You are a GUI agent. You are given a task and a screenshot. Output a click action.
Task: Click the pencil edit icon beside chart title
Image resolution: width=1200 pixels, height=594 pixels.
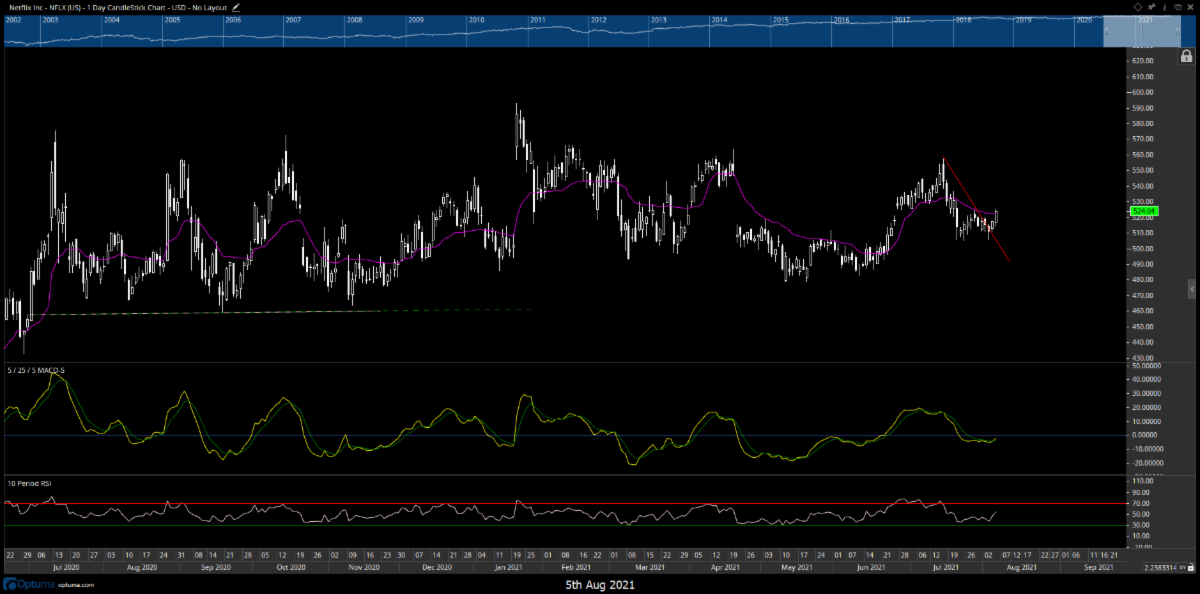tap(236, 7)
